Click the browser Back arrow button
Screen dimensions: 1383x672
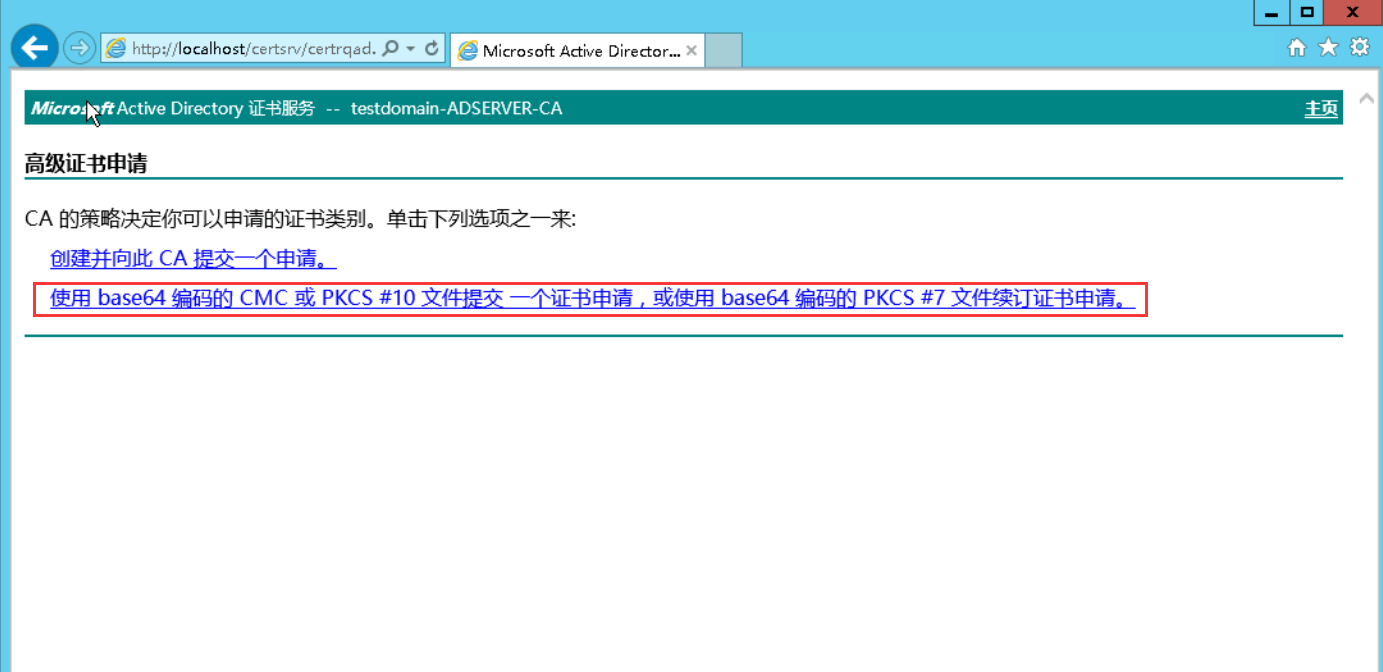point(35,47)
